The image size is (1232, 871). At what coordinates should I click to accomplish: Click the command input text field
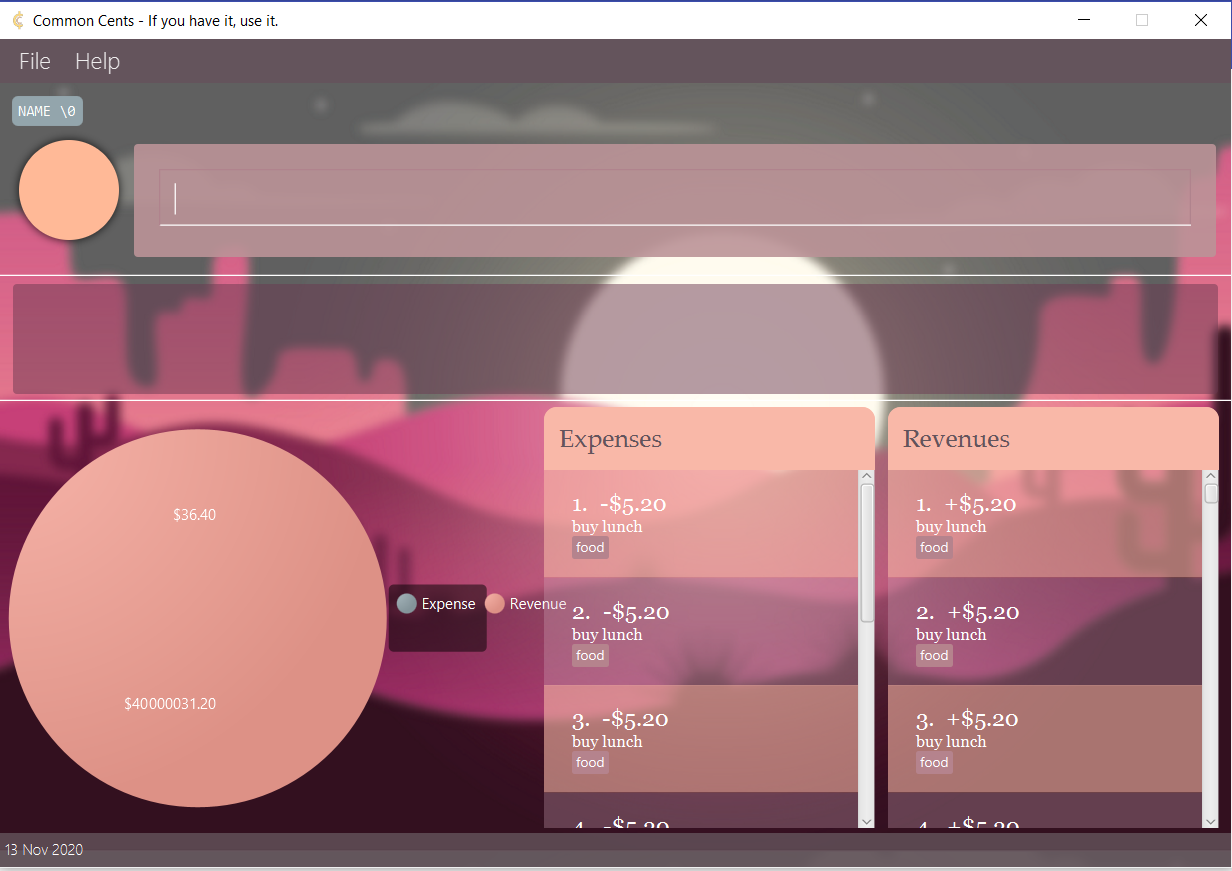(675, 198)
